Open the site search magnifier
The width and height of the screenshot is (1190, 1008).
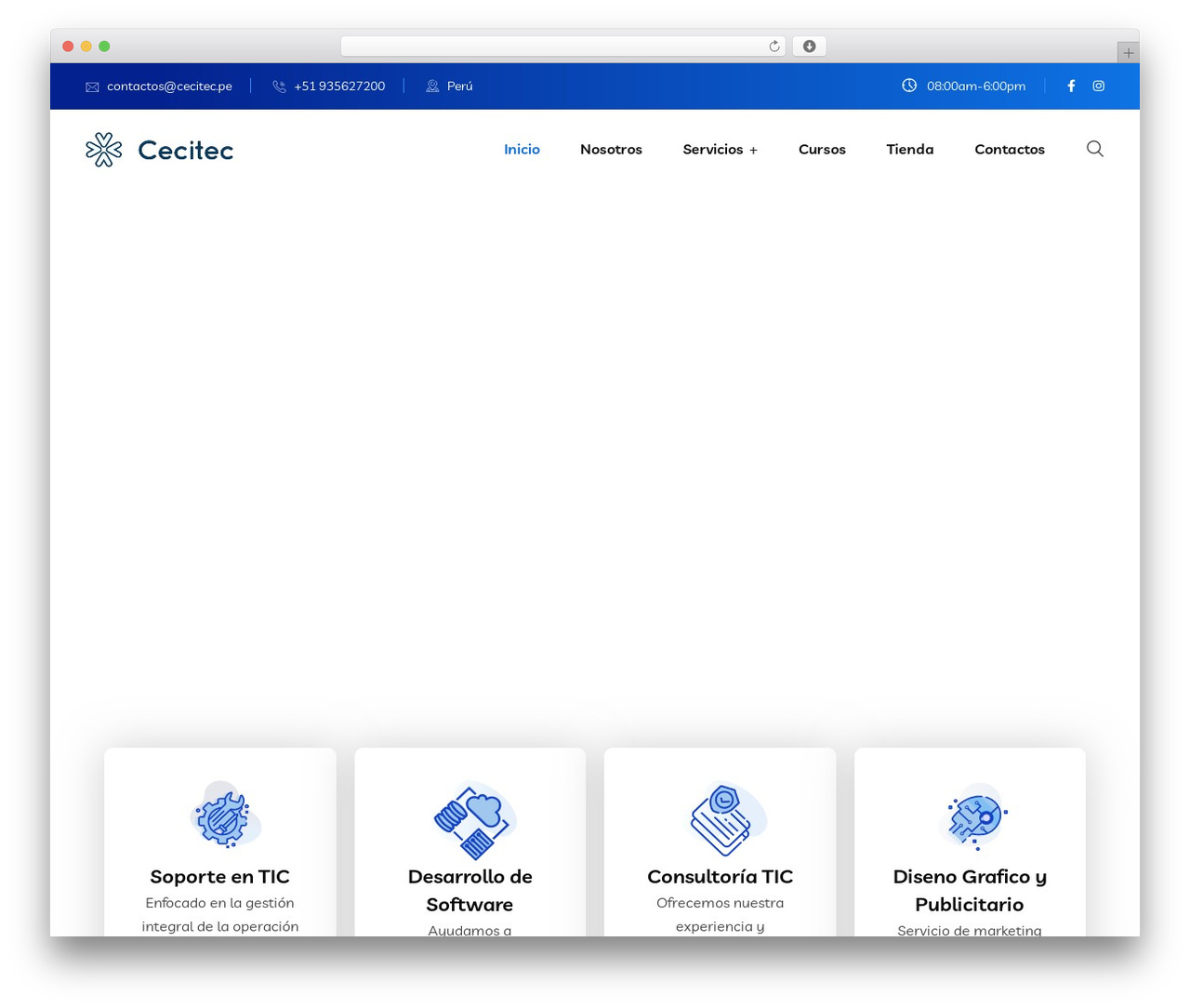tap(1095, 149)
